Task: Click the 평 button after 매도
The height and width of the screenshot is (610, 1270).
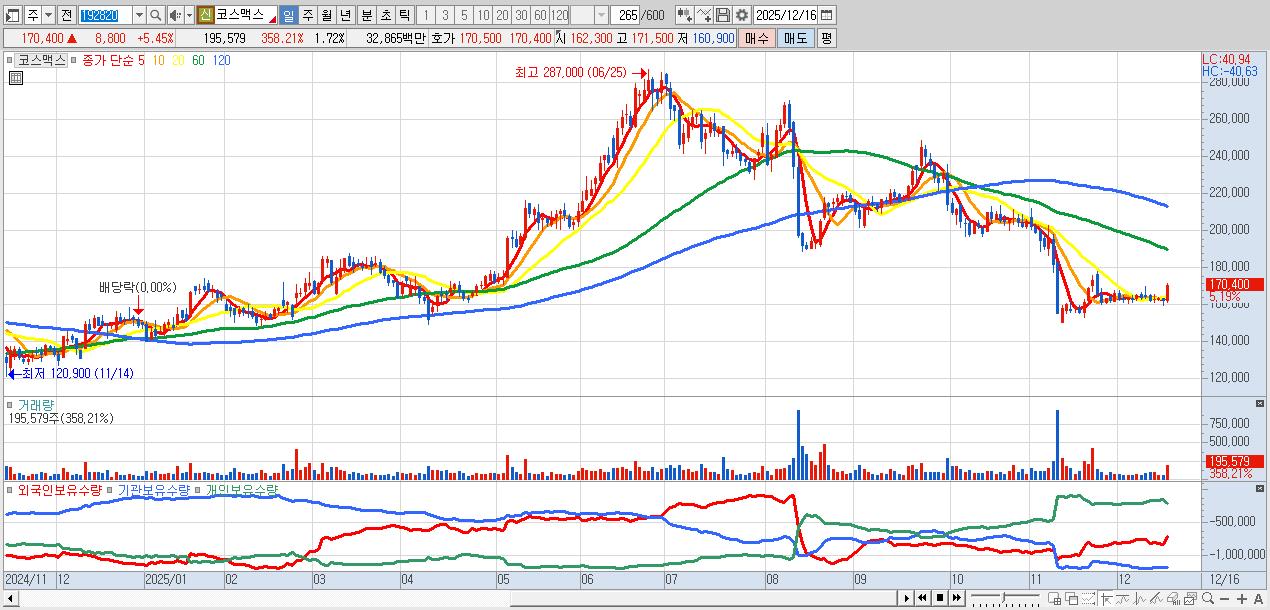Action: coord(825,38)
